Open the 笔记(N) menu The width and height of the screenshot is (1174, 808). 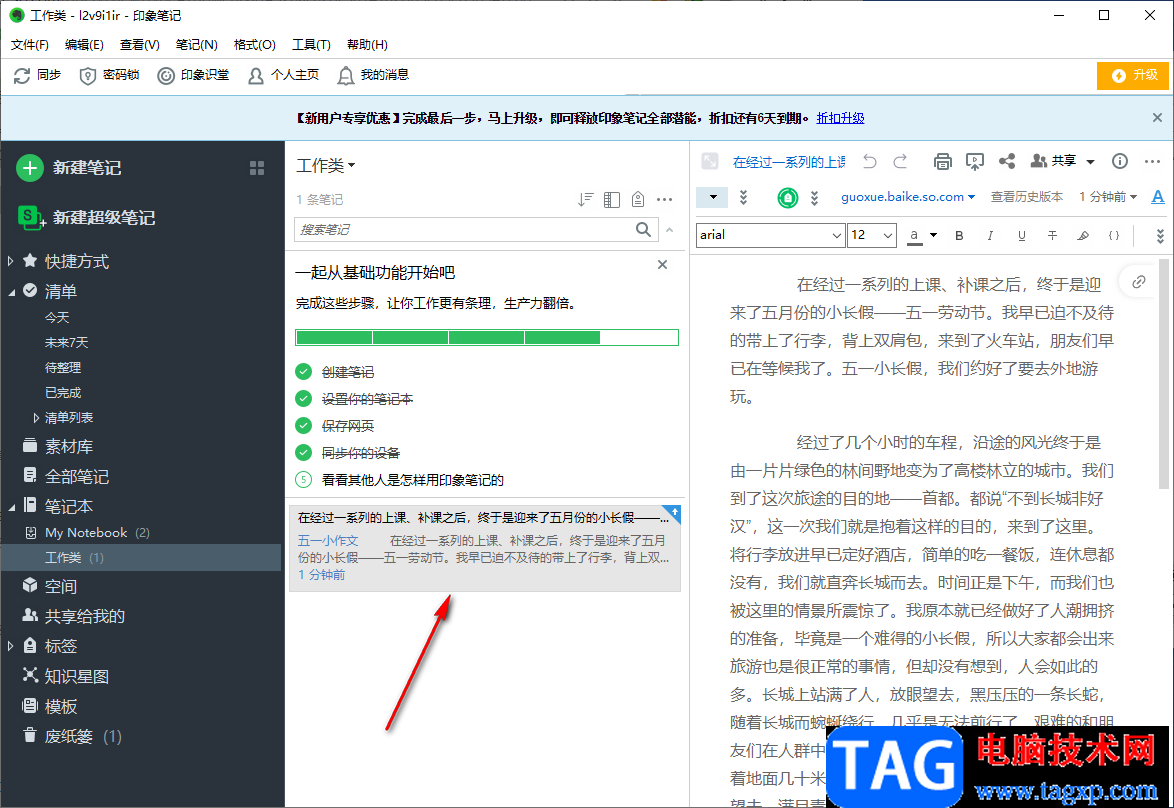tap(196, 45)
